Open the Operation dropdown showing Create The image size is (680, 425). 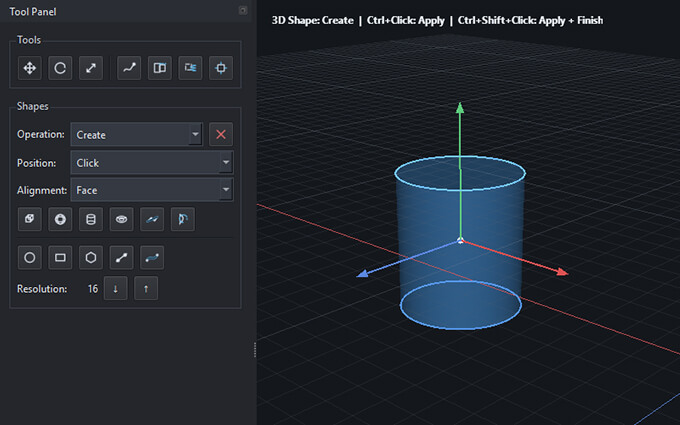(x=136, y=135)
